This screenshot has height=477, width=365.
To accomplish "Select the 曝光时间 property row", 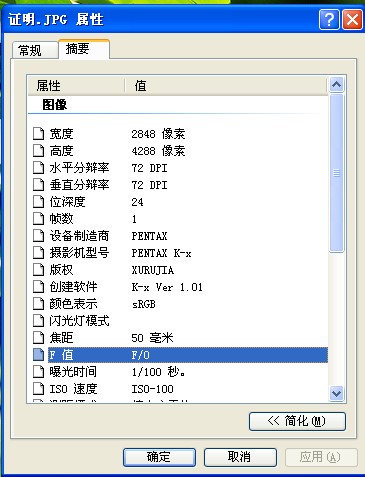I will click(x=180, y=372).
